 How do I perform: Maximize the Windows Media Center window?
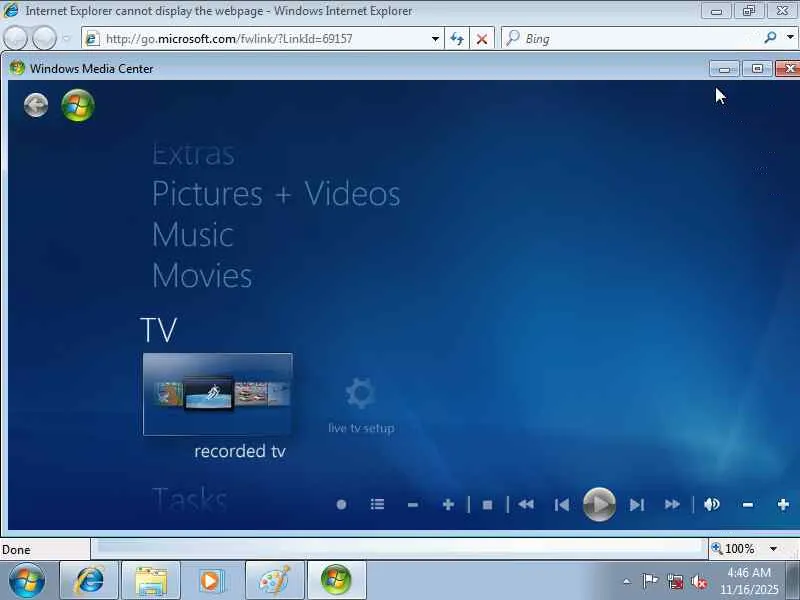coord(757,68)
